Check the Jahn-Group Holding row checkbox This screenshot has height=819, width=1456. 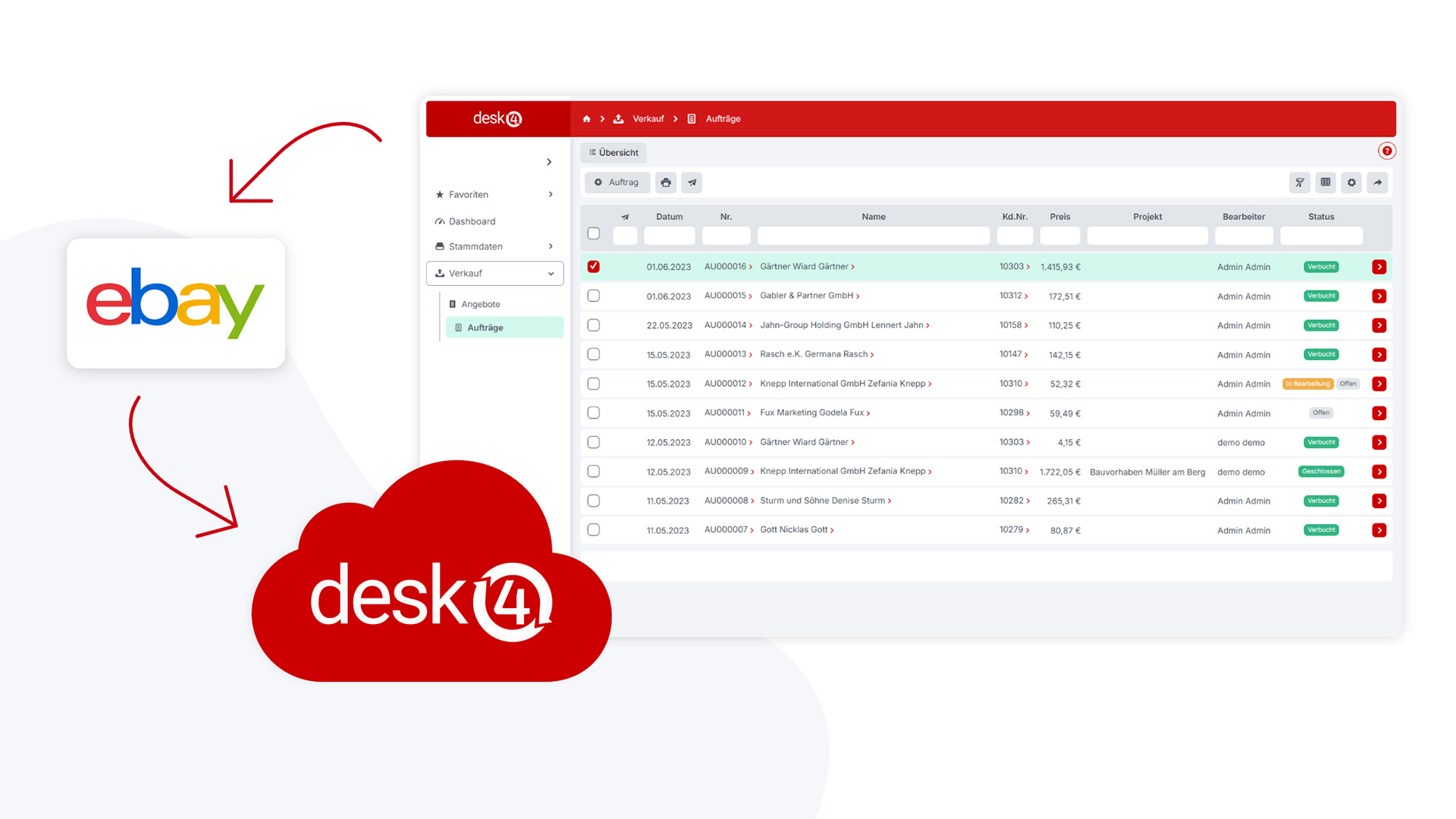[x=594, y=325]
